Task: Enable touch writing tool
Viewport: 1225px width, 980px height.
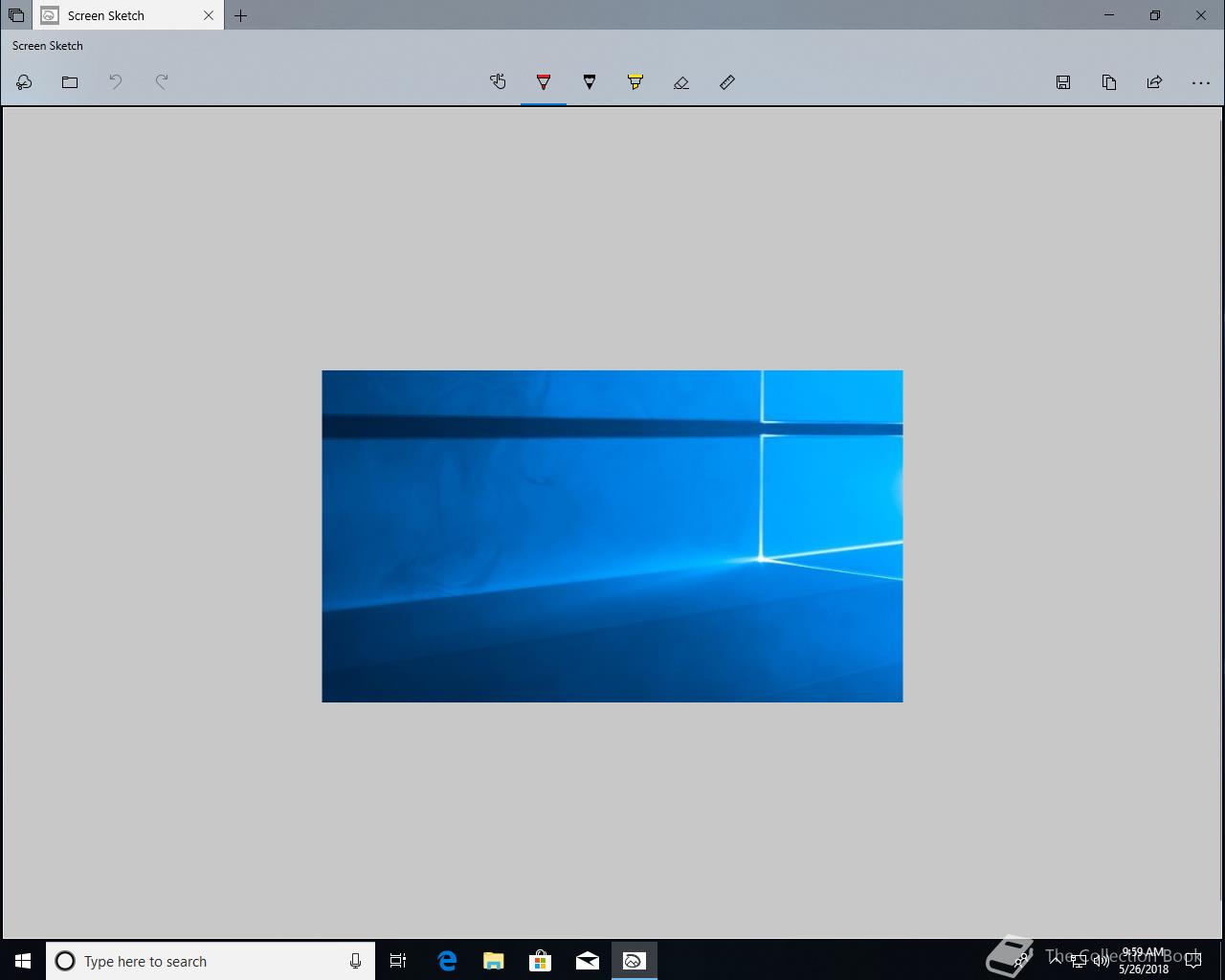Action: pyautogui.click(x=498, y=82)
